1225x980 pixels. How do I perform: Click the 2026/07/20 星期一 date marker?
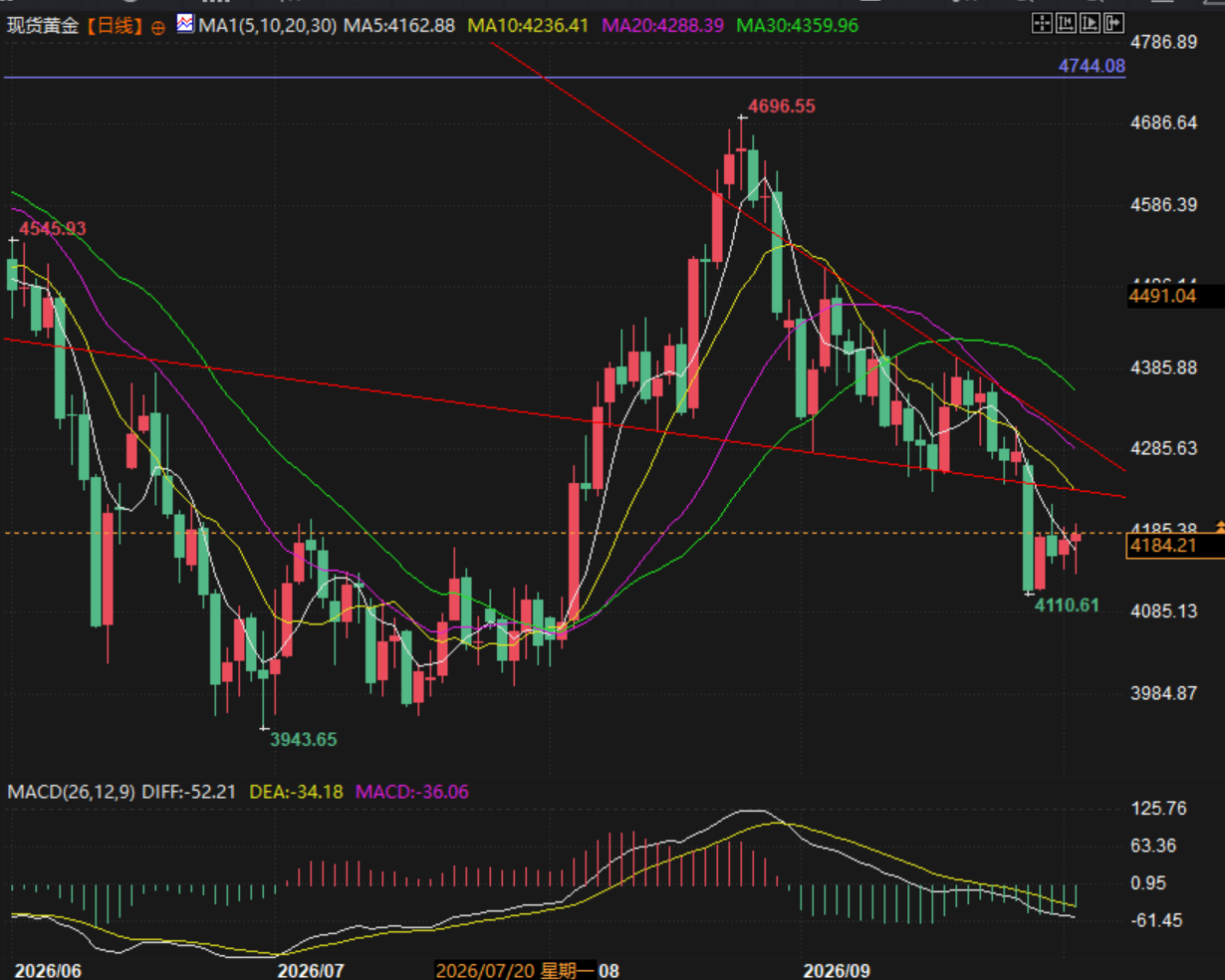point(515,970)
